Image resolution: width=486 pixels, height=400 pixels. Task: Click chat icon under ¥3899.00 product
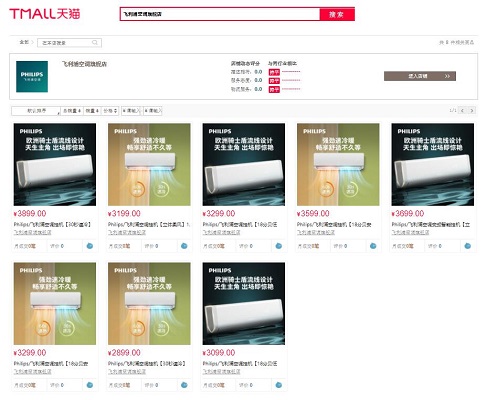tap(90, 246)
